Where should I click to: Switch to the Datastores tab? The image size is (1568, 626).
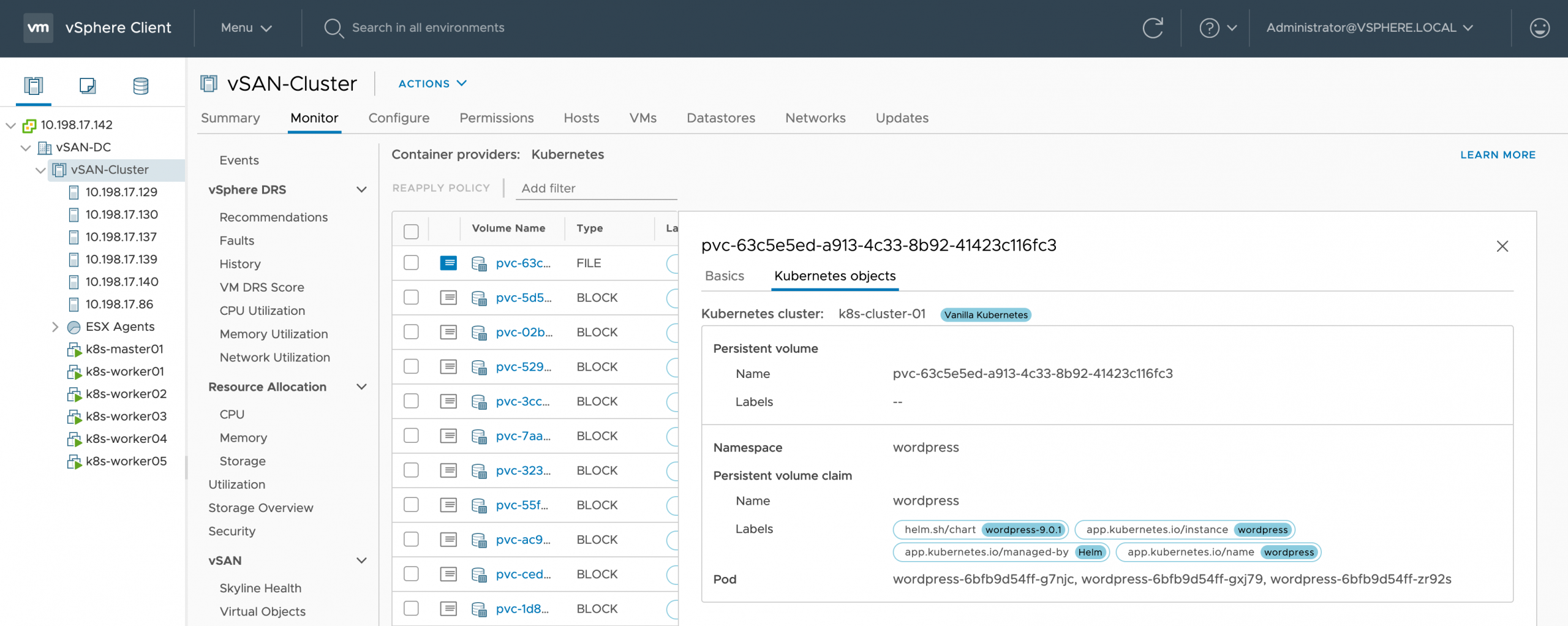point(721,118)
